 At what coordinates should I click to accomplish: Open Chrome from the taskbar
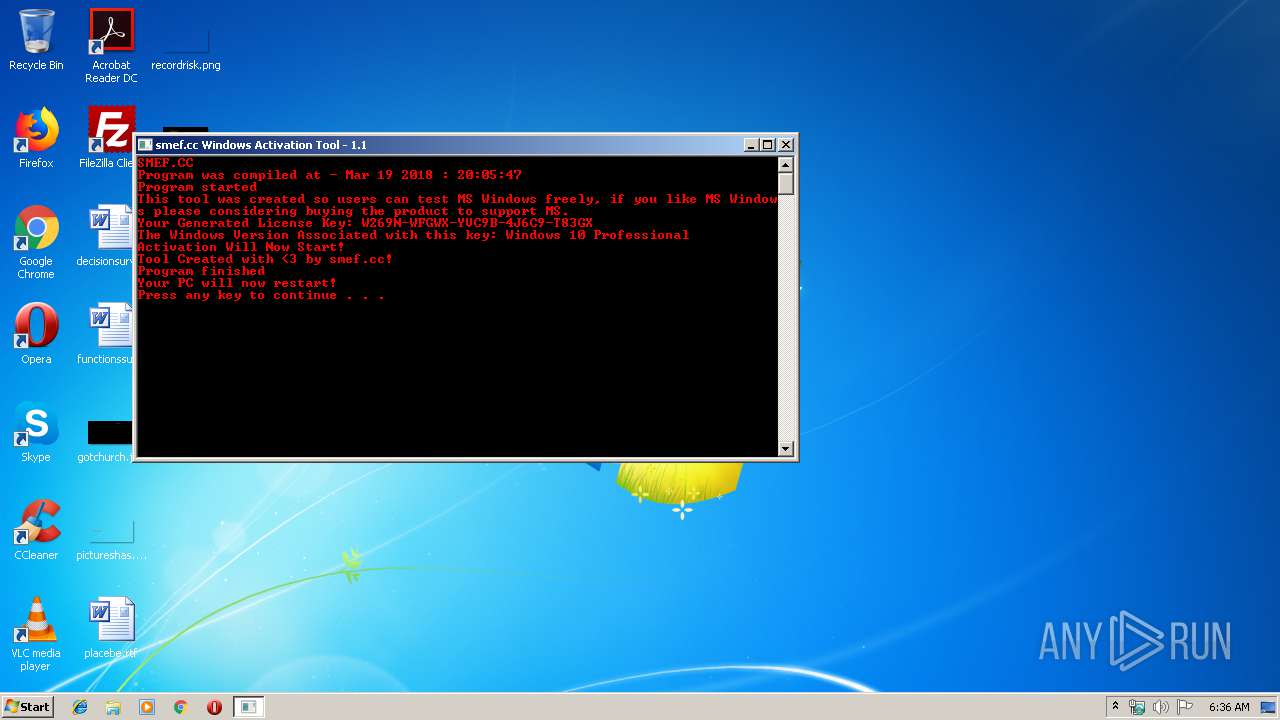181,707
